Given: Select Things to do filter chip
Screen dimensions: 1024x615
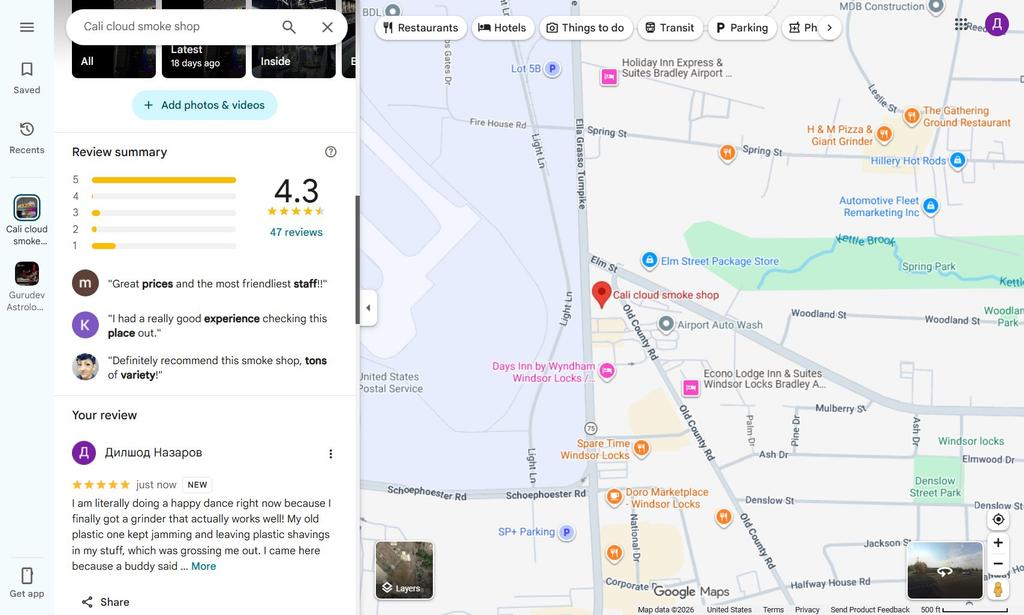Looking at the screenshot, I should (586, 27).
